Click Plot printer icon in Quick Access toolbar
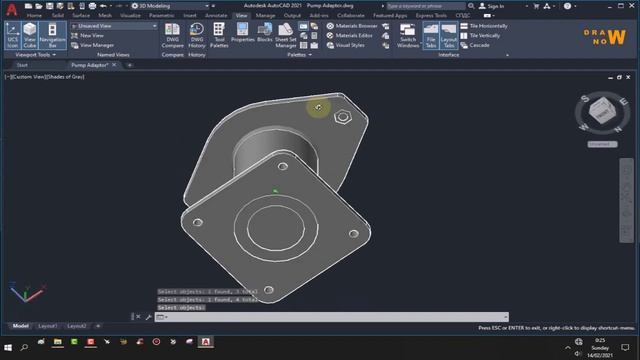The width and height of the screenshot is (640, 360). (93, 6)
